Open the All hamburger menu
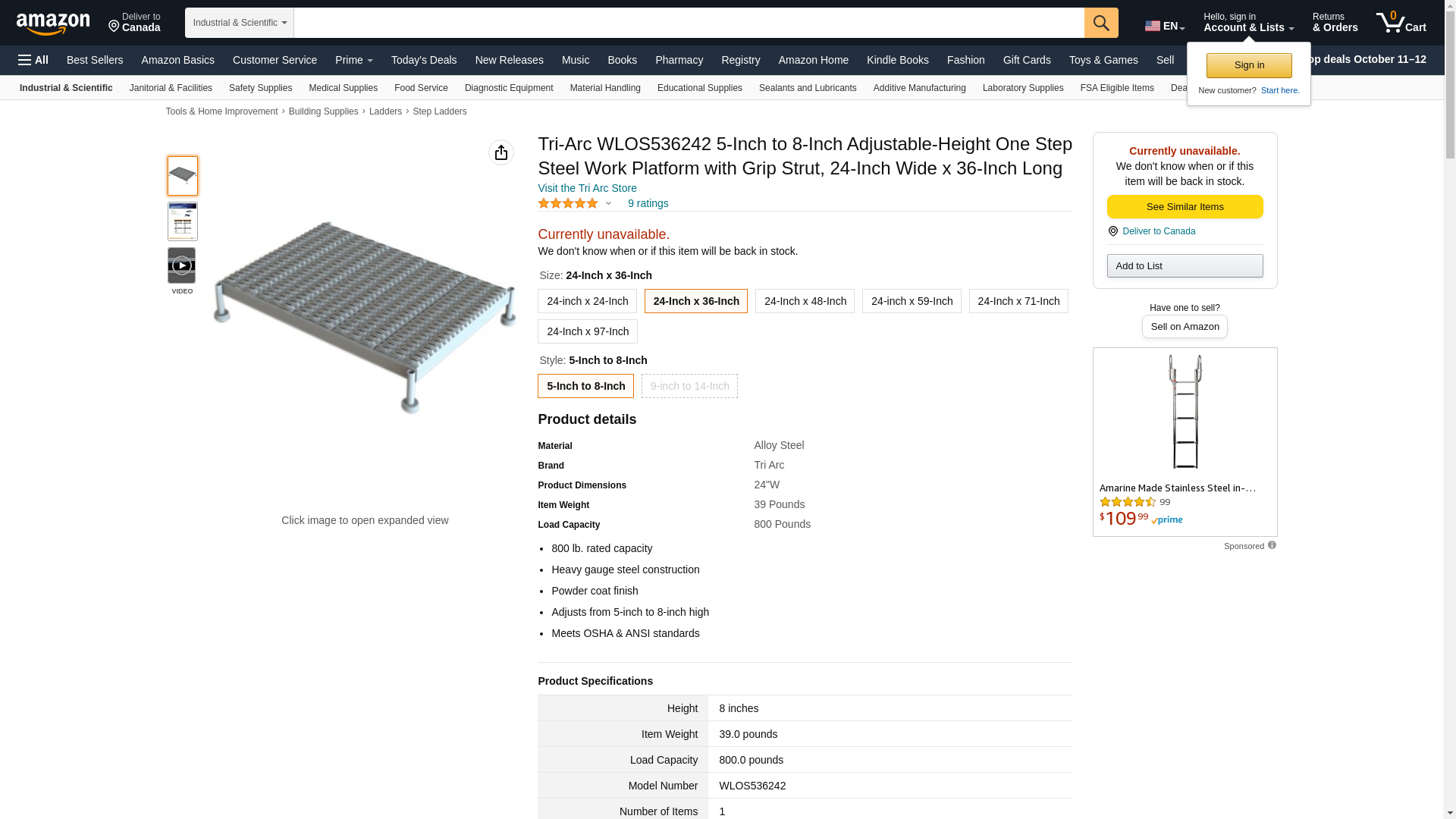 pos(33,60)
